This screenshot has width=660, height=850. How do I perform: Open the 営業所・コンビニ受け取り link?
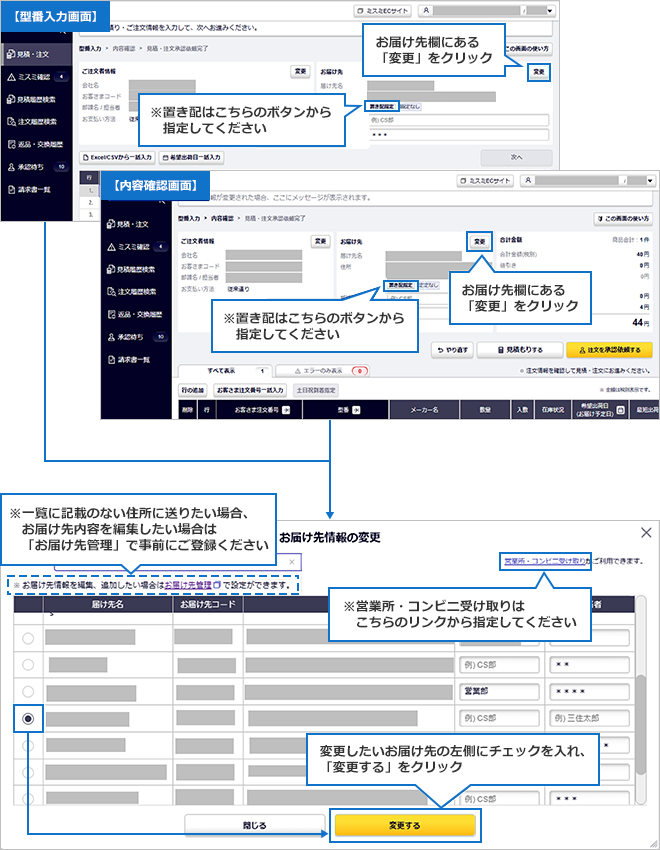point(545,561)
